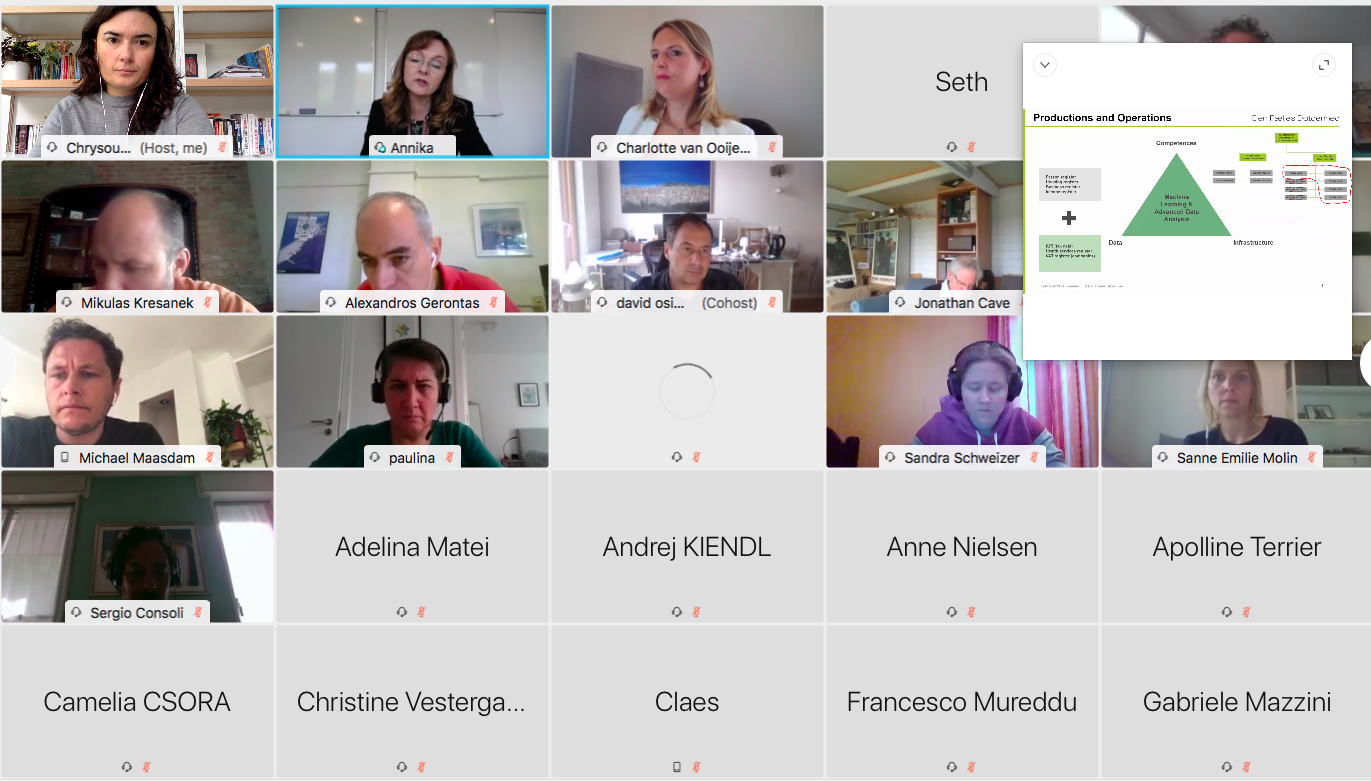
Task: Click the phone icon beneath Claes
Action: (x=676, y=767)
